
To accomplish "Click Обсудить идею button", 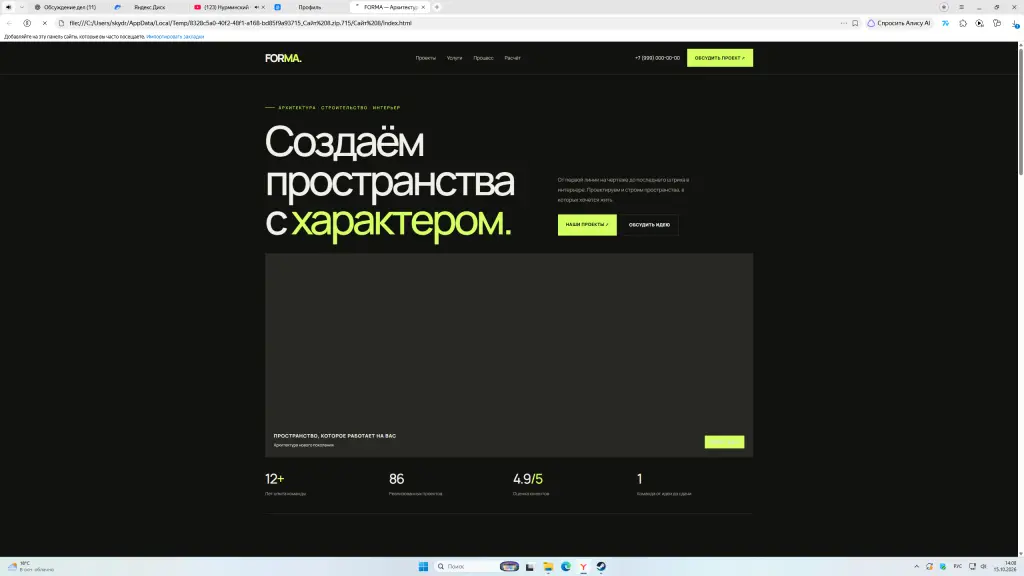I will tap(649, 225).
